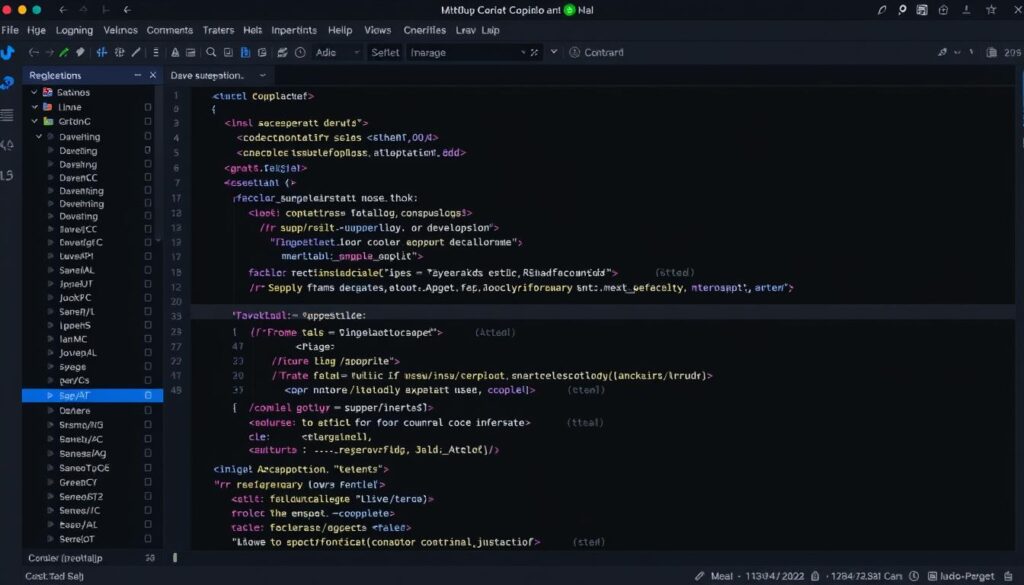Toggle checkbox on Linne row
This screenshot has width=1024, height=585.
click(148, 107)
